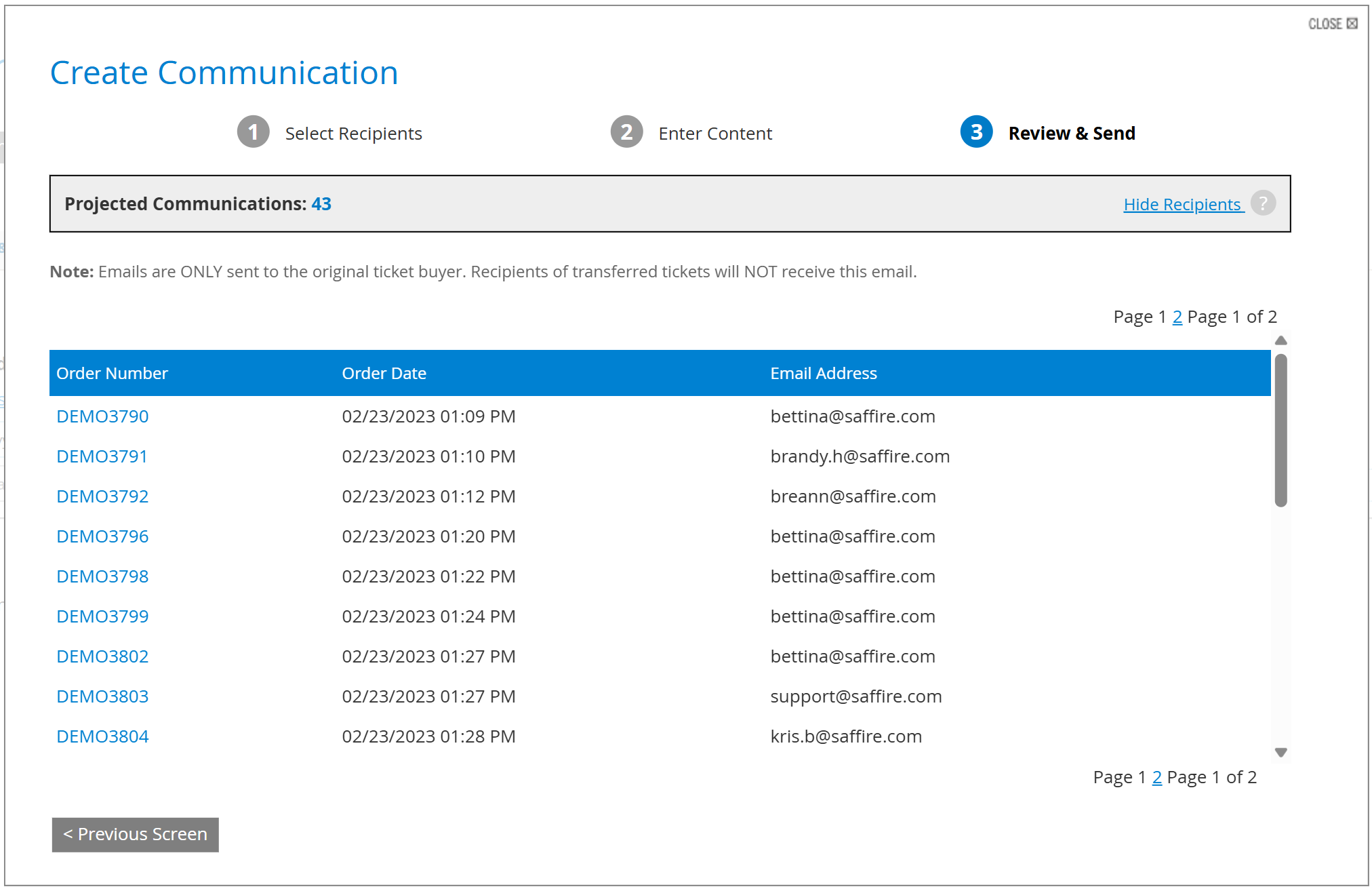Click the scrollbar up arrow

click(x=1280, y=341)
